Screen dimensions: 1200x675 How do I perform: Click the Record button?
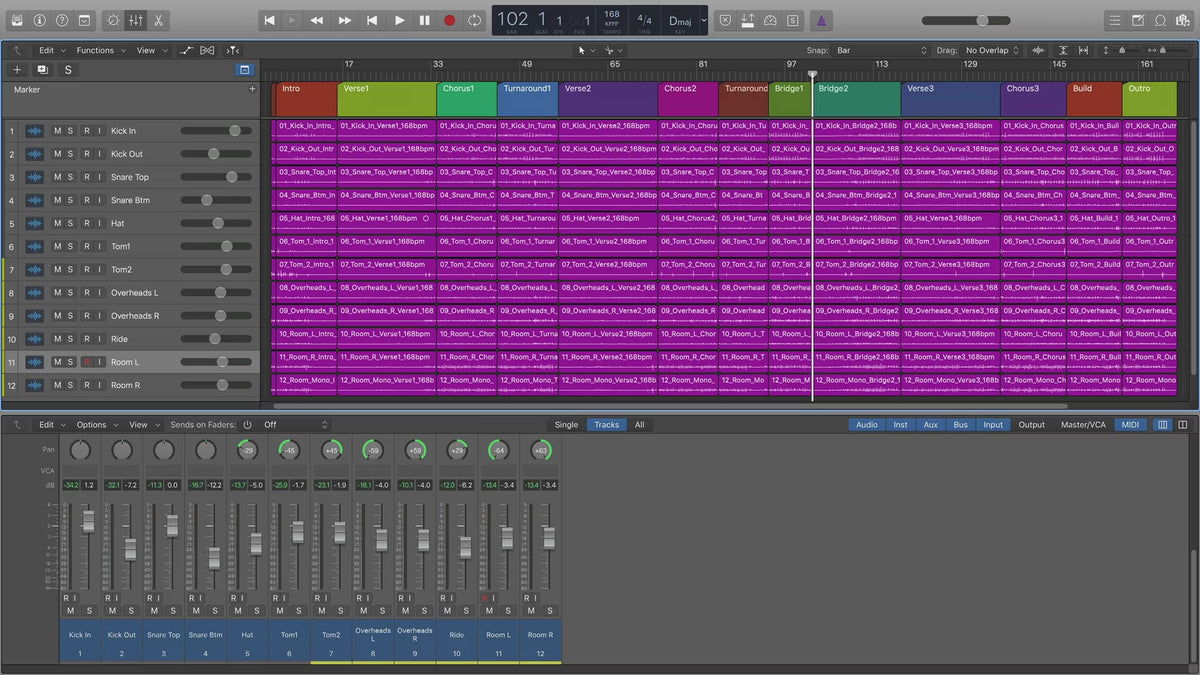[449, 20]
